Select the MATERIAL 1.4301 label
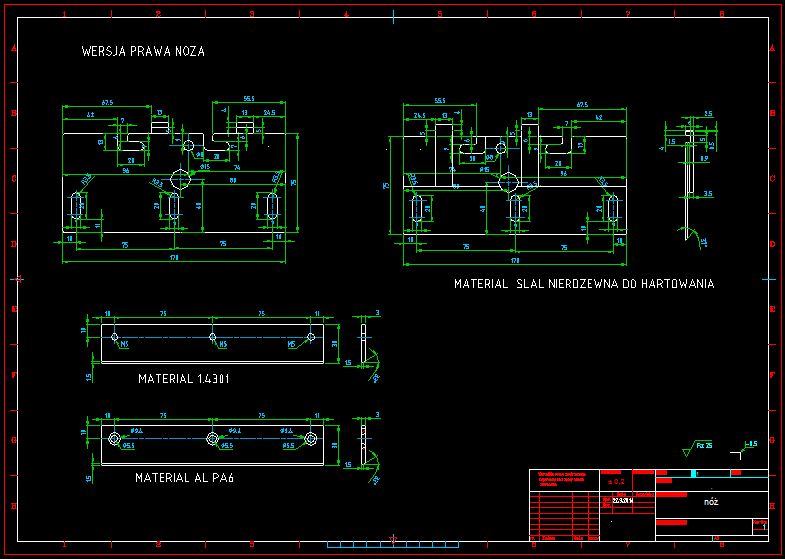 point(184,379)
